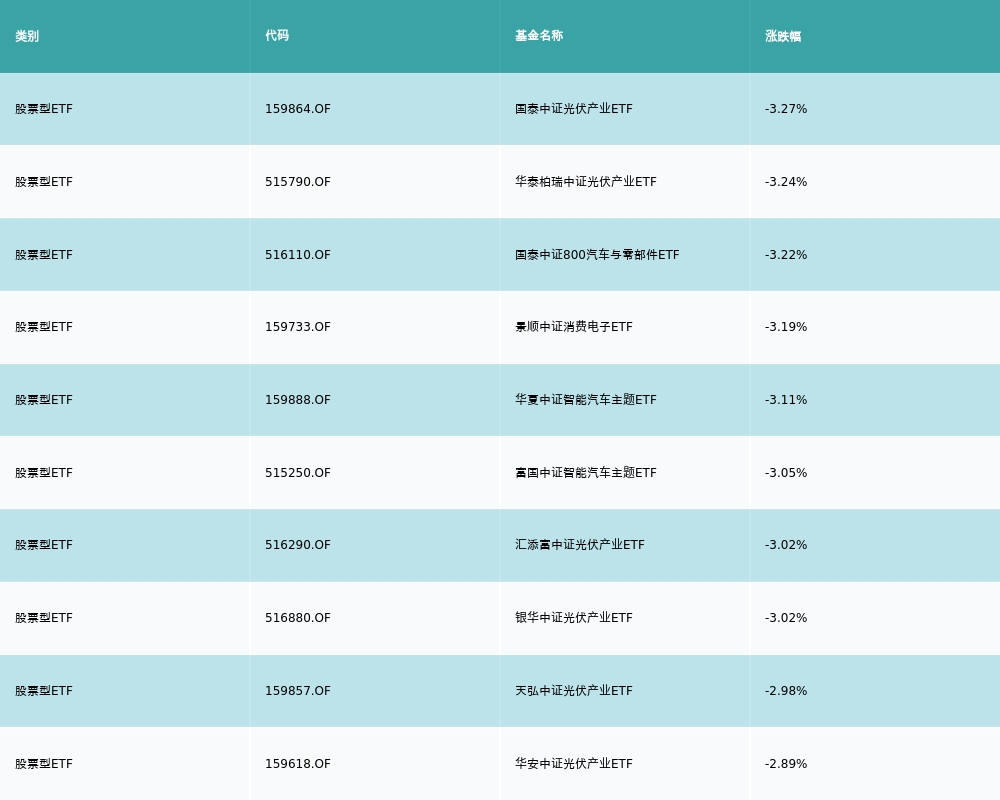Click the -3.19% change value
The width and height of the screenshot is (1000, 800).
click(x=786, y=327)
